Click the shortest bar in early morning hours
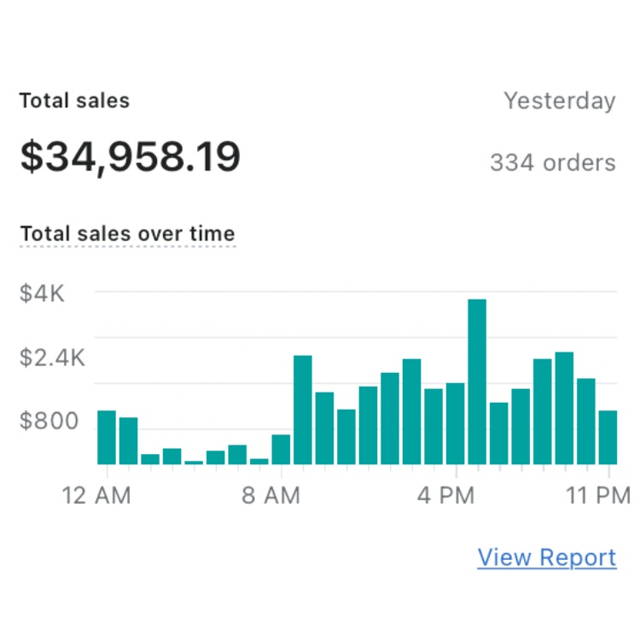This screenshot has width=640, height=640. coord(193,462)
